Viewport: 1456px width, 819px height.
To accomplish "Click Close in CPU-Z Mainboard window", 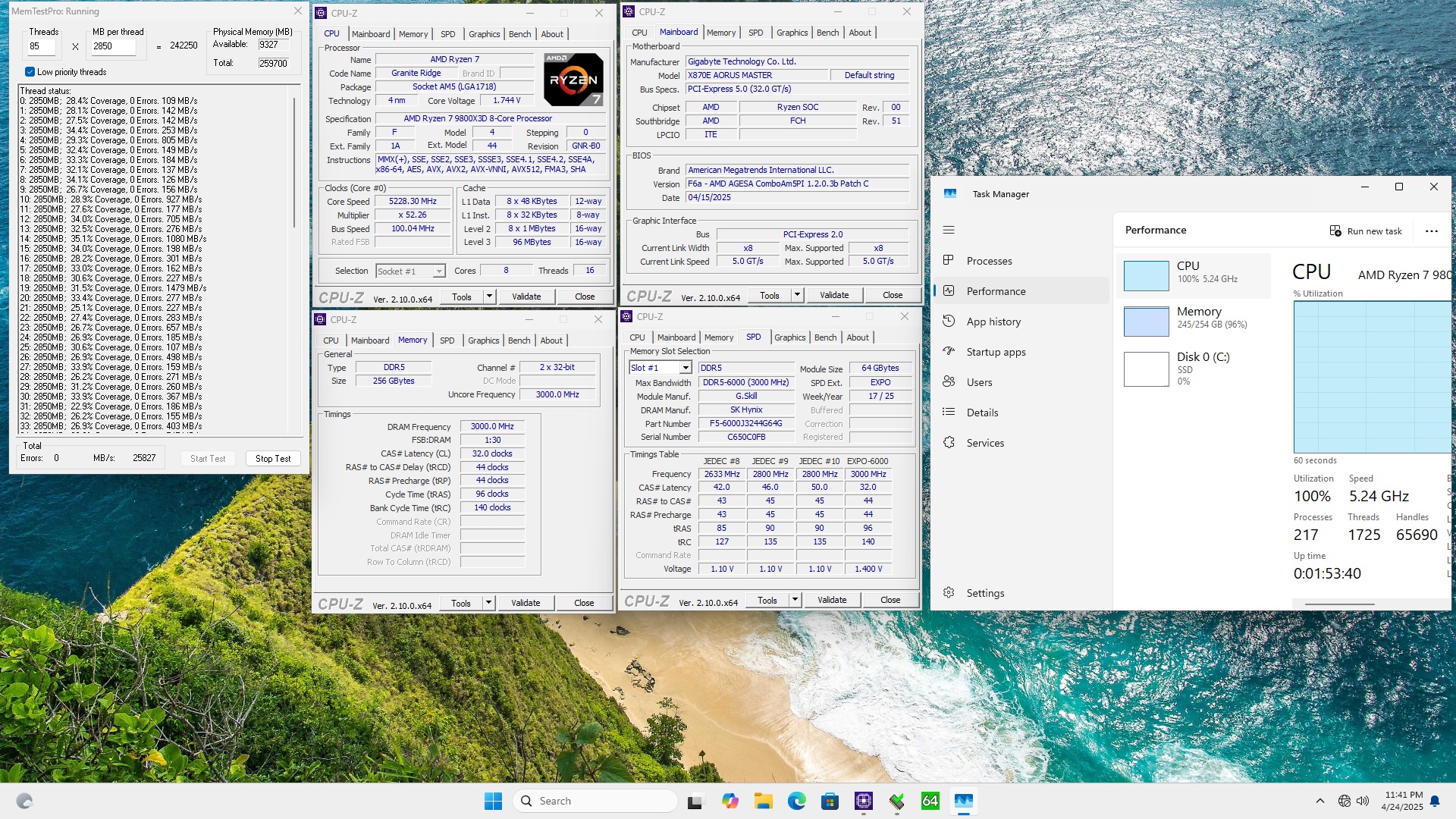I will (x=893, y=295).
